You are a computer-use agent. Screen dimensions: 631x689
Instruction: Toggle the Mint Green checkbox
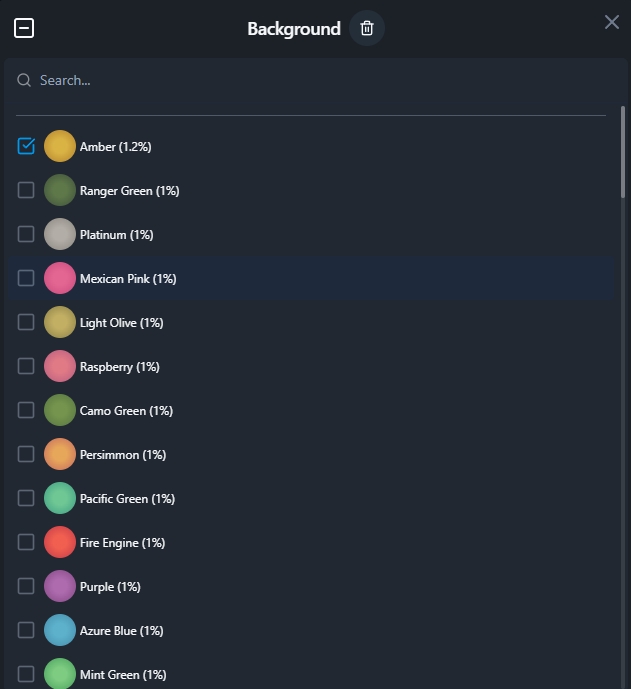tap(26, 674)
